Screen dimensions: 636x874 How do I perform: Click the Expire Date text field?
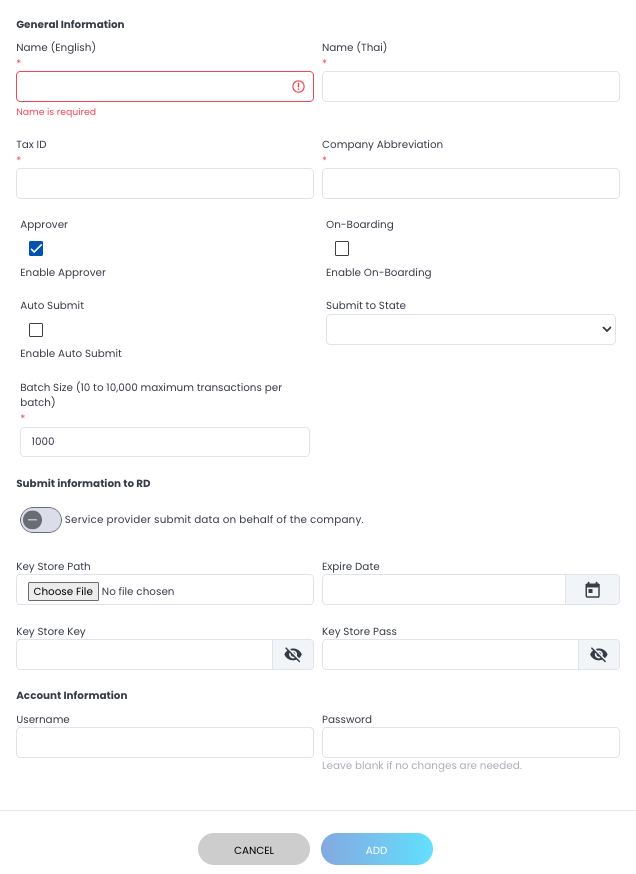[443, 590]
